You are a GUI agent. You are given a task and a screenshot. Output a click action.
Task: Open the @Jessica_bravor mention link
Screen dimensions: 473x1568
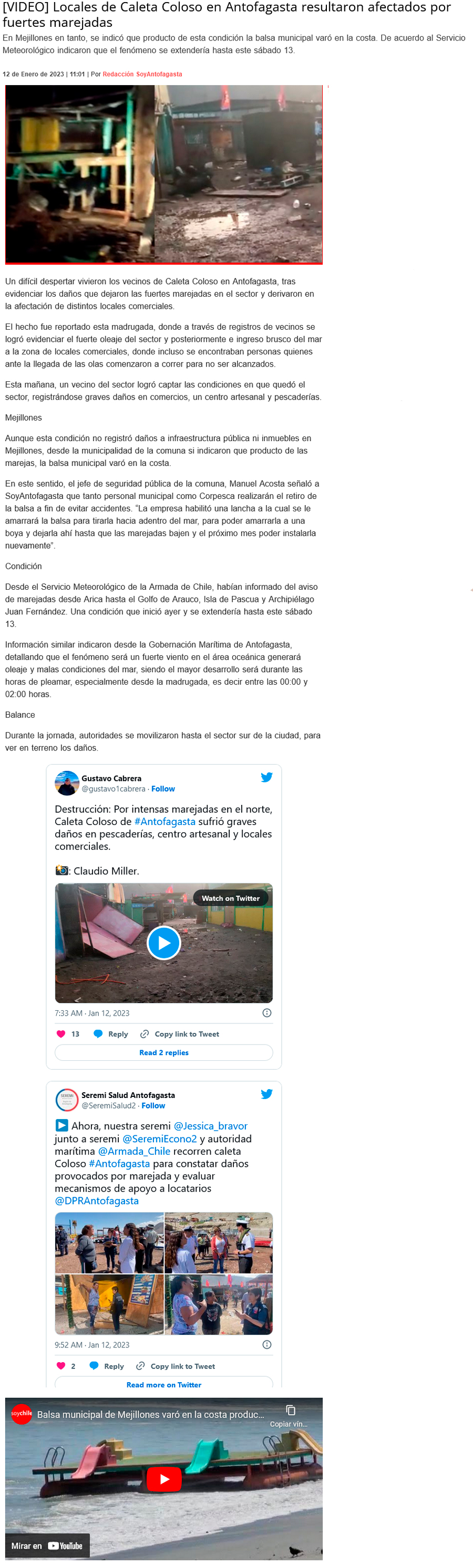(x=211, y=1126)
